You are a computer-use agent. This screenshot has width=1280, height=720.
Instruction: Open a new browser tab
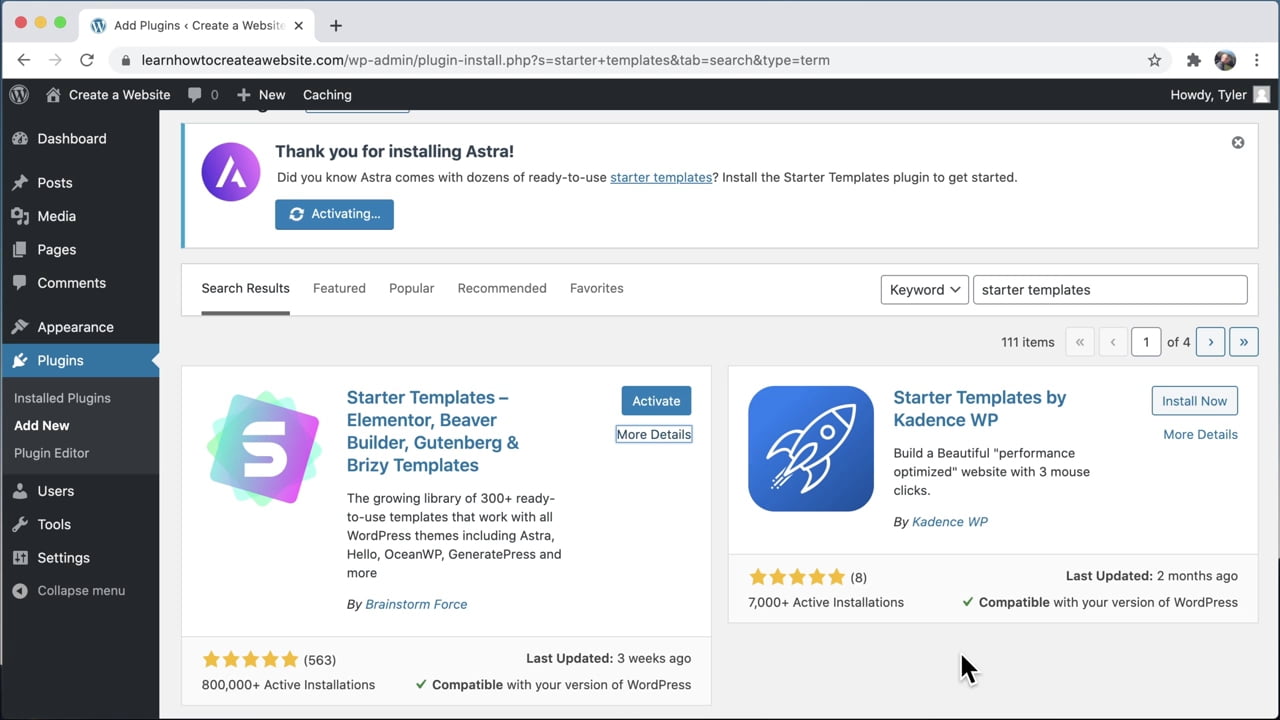[x=336, y=25]
